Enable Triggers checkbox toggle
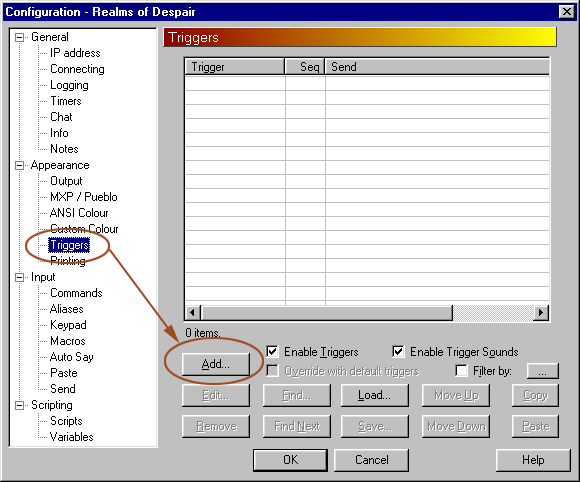This screenshot has height=482, width=580. point(273,351)
